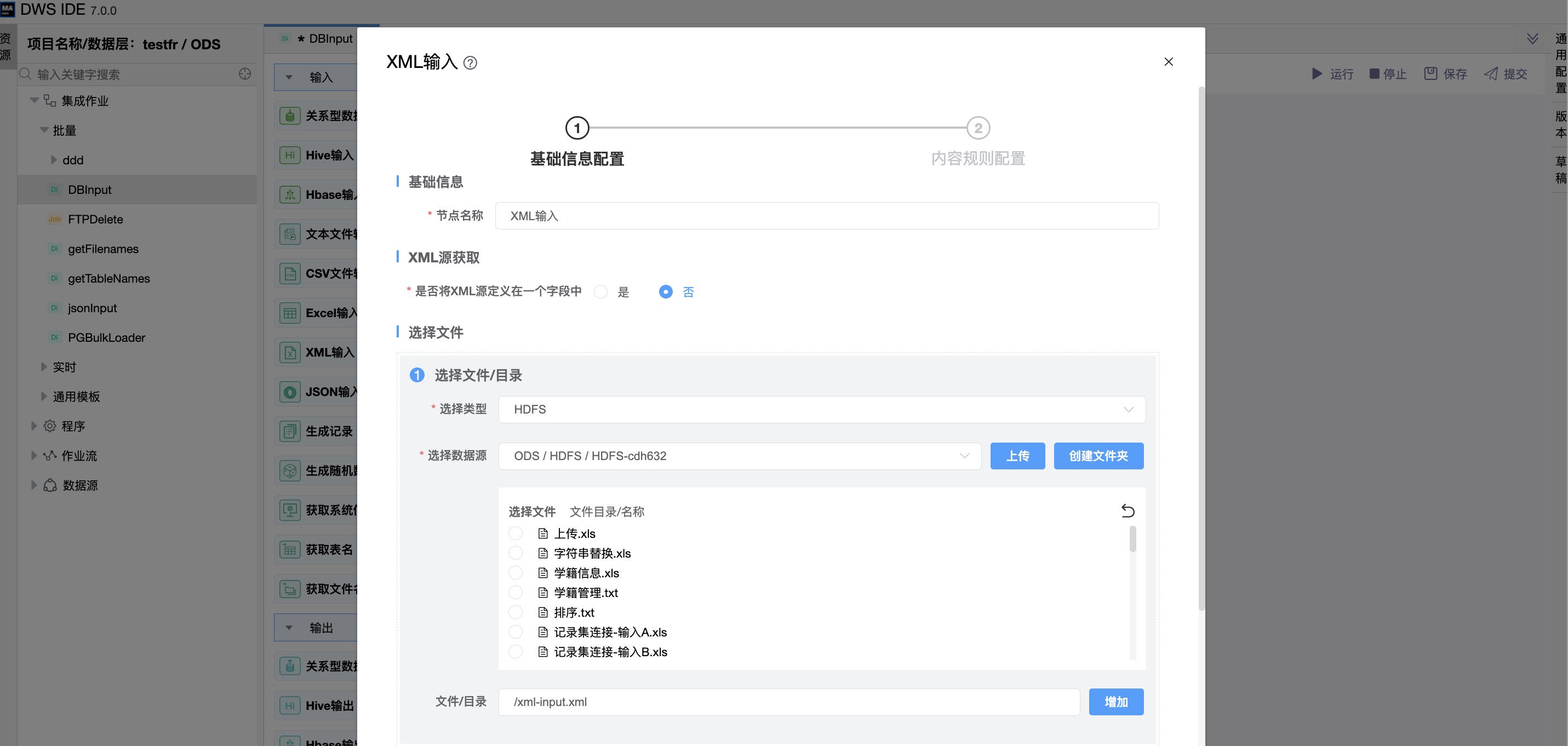Open the 选择类型 HDFS dropdown

click(821, 410)
